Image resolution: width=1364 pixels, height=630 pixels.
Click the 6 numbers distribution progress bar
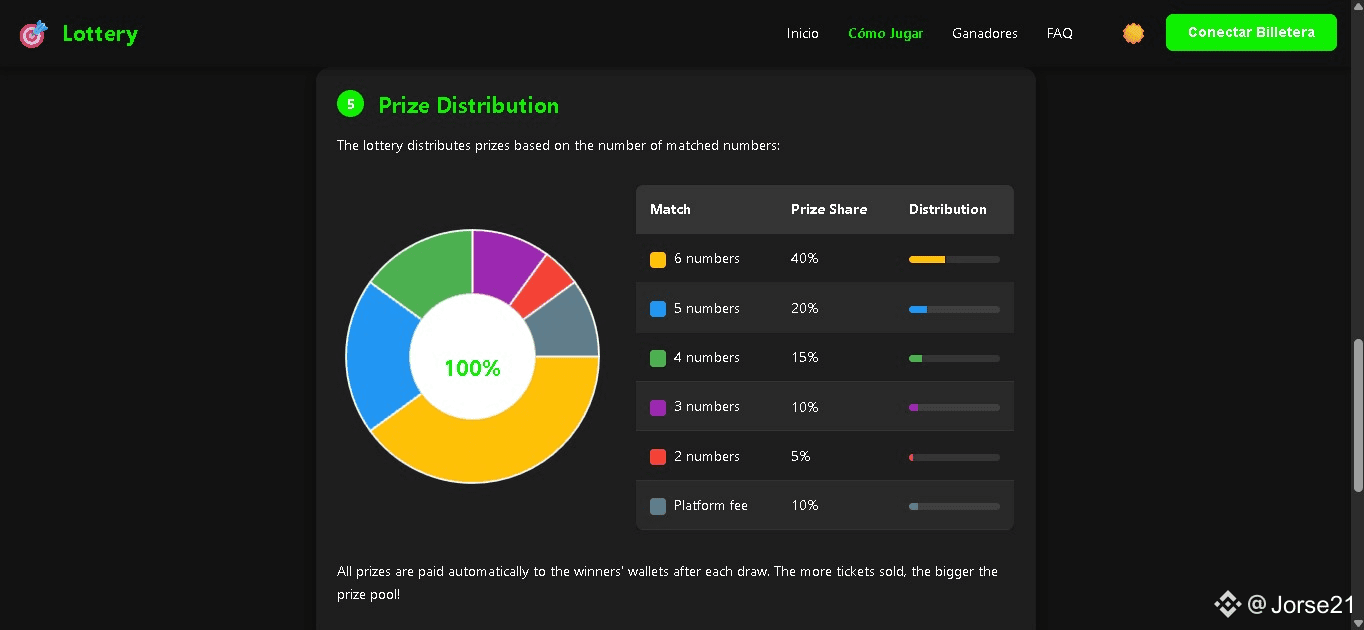954,260
